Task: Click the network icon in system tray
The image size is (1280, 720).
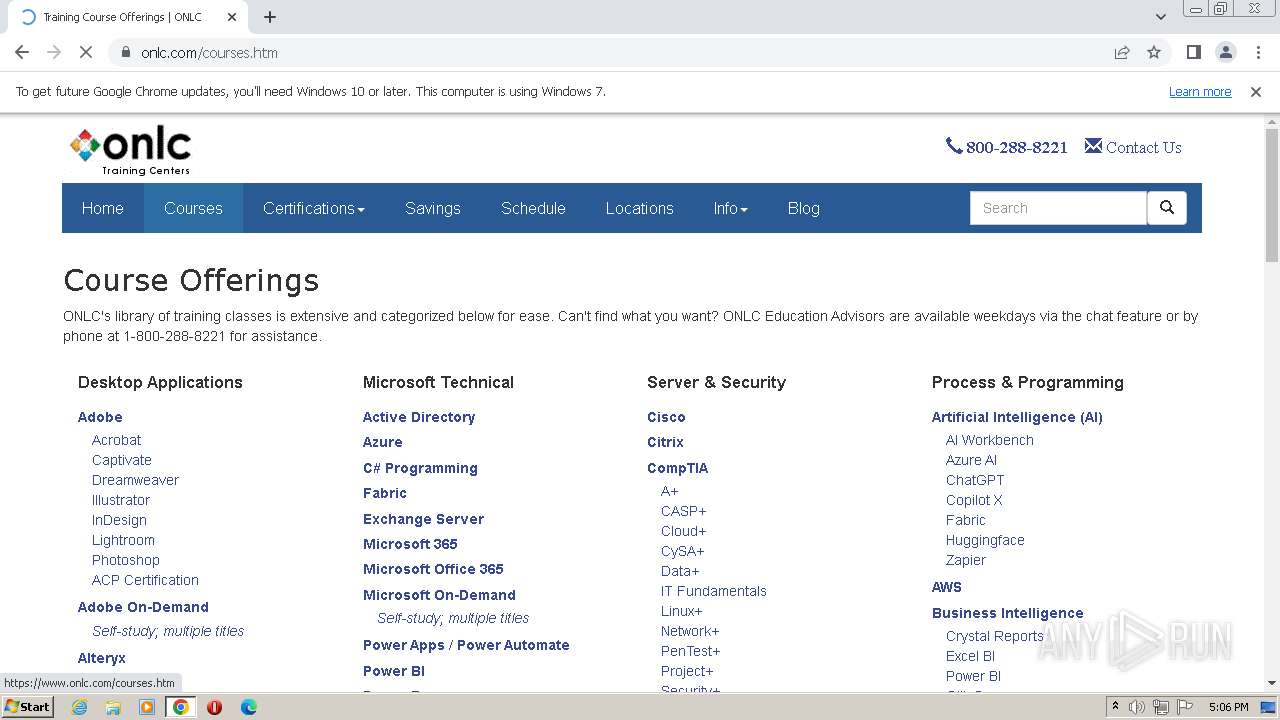Action: (x=1160, y=707)
